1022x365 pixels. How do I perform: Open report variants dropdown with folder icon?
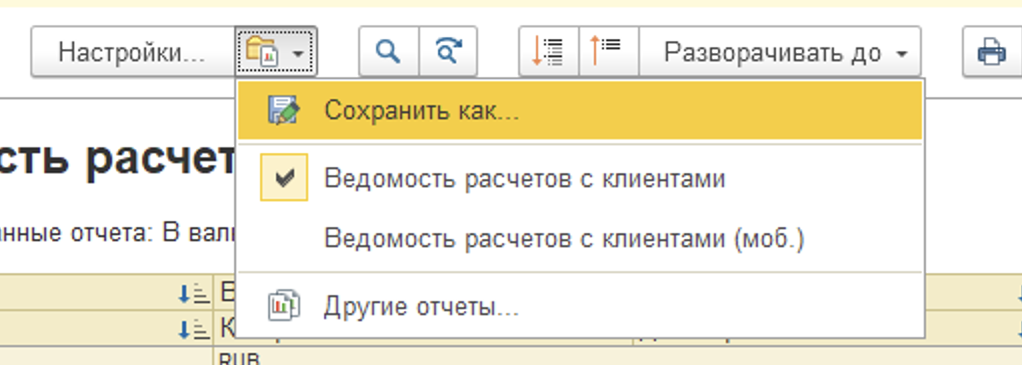point(276,52)
